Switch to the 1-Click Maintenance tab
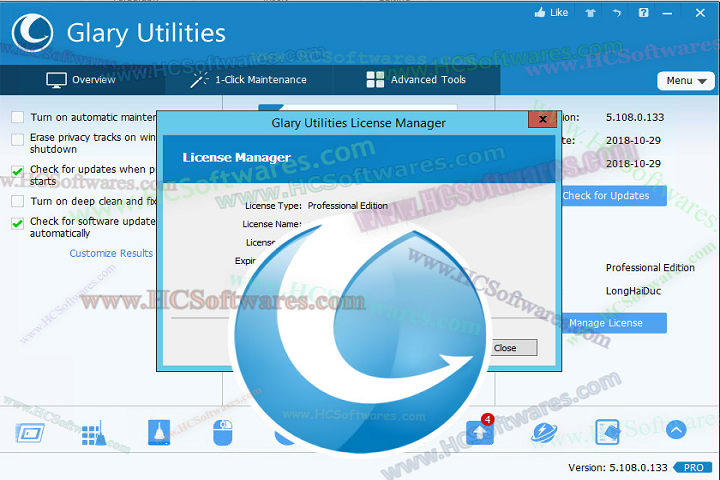 point(248,80)
